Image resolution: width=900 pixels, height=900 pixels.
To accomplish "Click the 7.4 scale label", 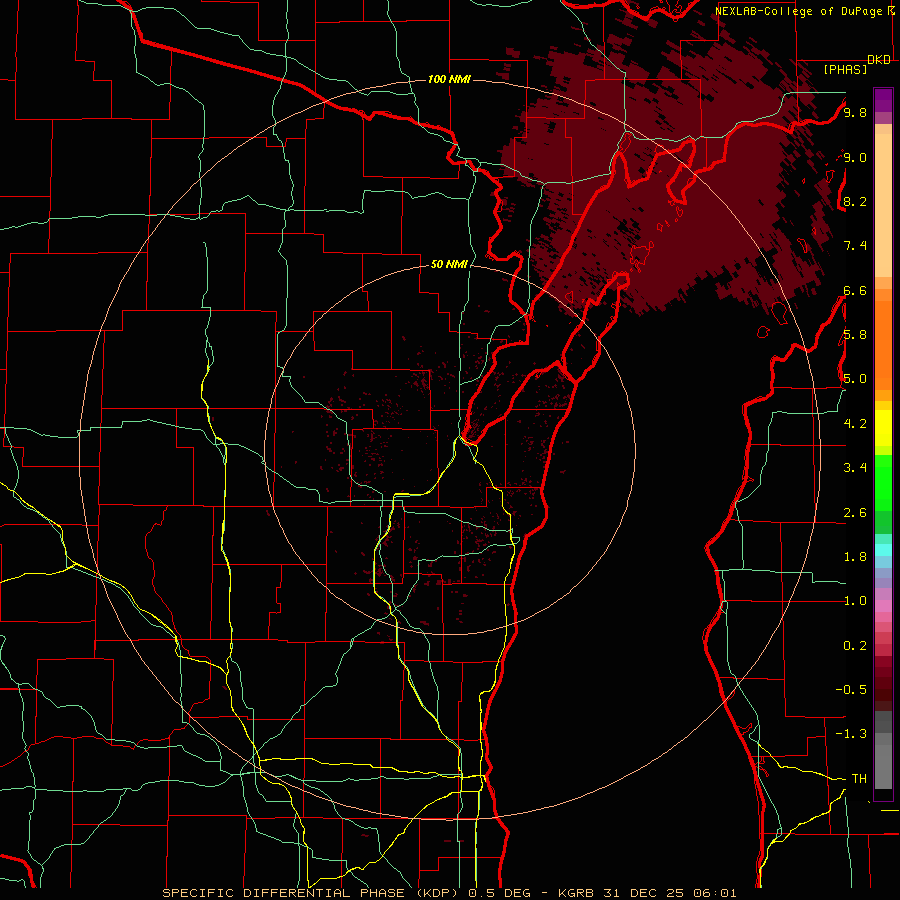I will click(855, 246).
